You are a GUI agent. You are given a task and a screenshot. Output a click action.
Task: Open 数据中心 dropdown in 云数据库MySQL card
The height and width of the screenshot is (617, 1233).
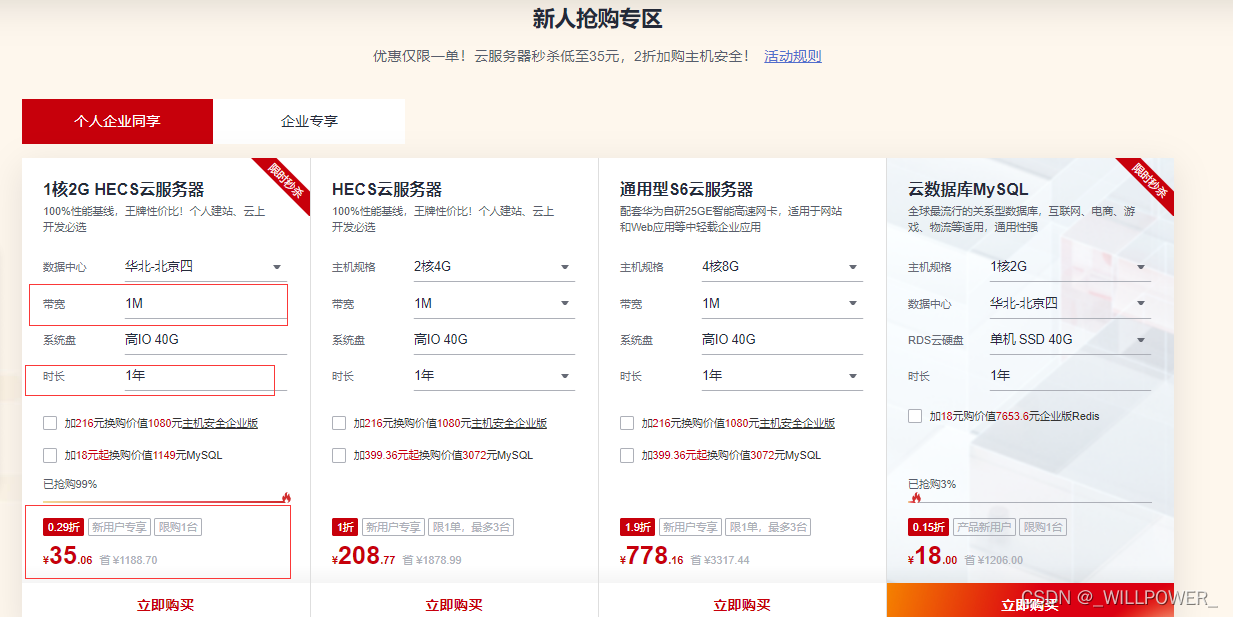click(1069, 303)
